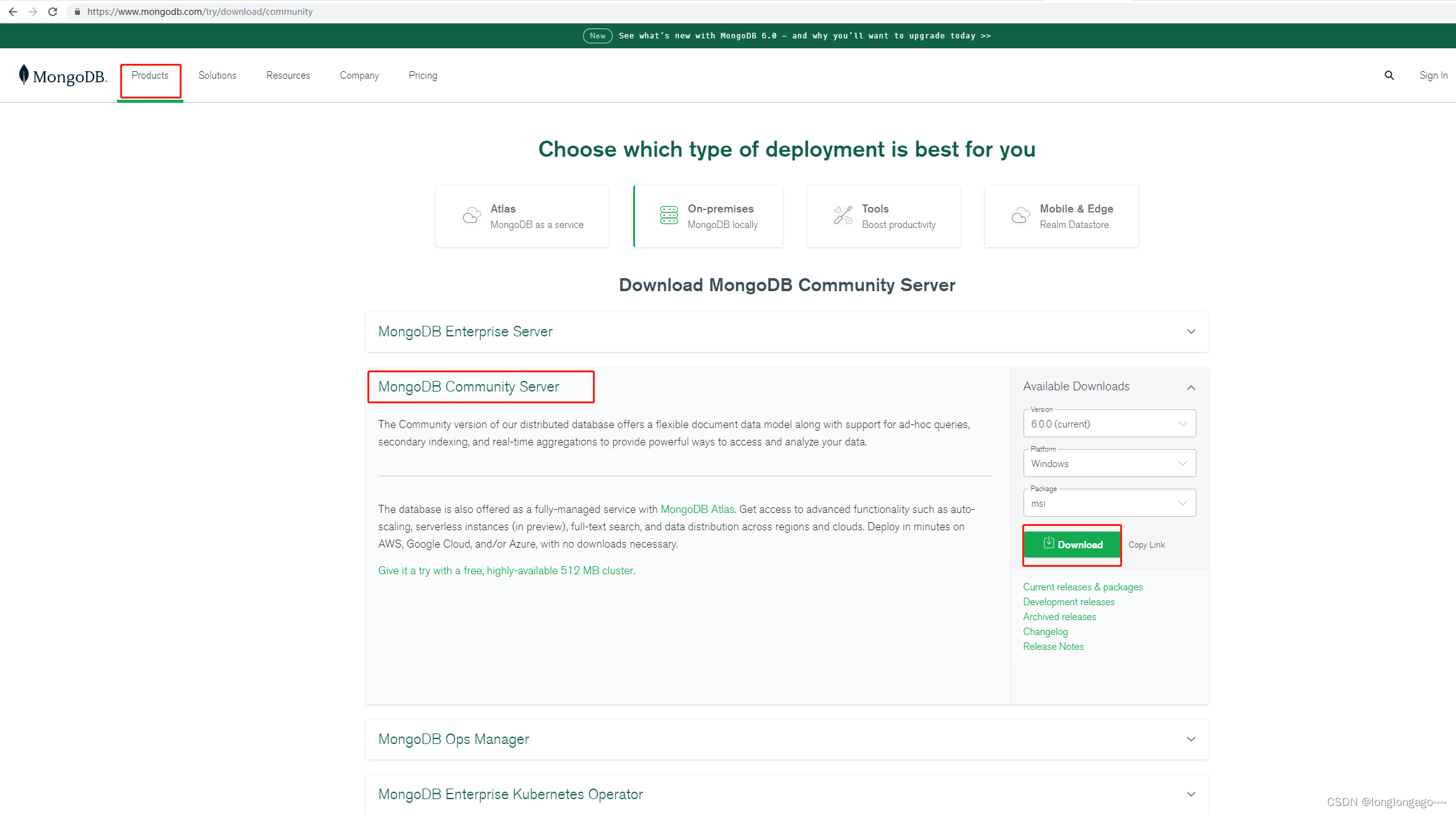This screenshot has width=1456, height=814.
Task: Click the browser forward arrow
Action: tap(33, 12)
